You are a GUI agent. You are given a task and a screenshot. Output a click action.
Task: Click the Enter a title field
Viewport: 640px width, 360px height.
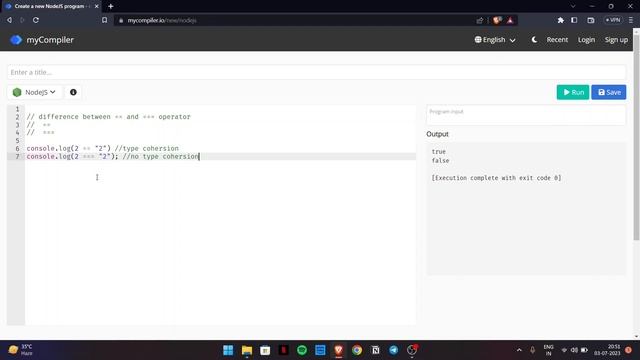point(316,72)
